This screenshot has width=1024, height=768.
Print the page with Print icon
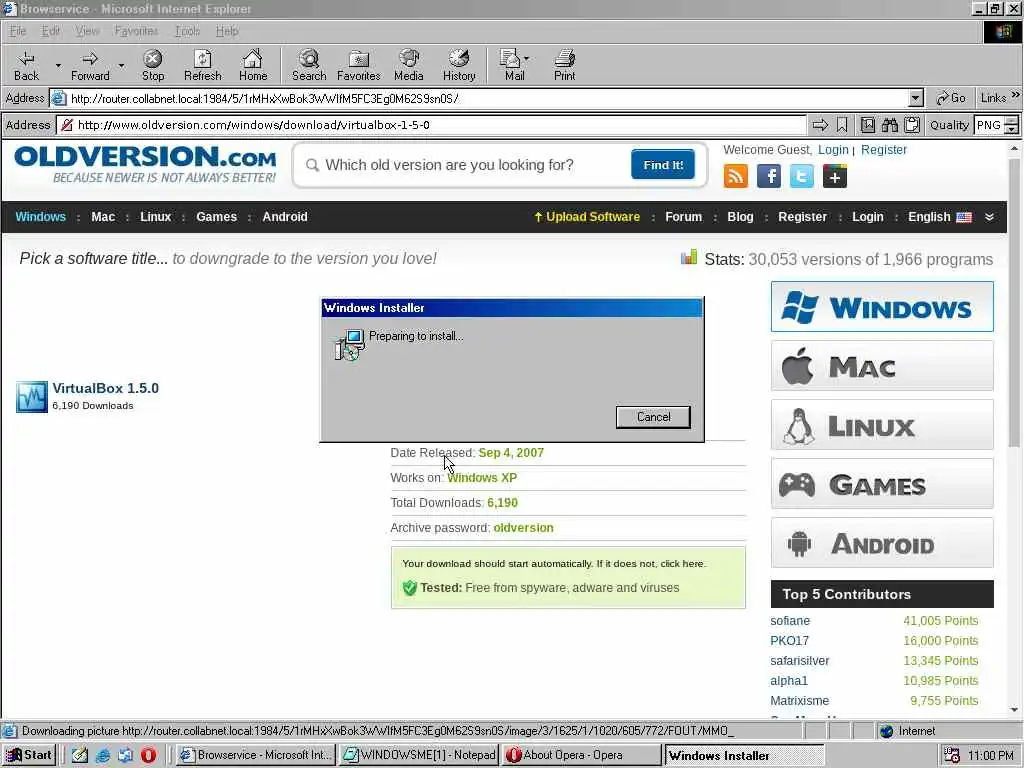pos(564,65)
